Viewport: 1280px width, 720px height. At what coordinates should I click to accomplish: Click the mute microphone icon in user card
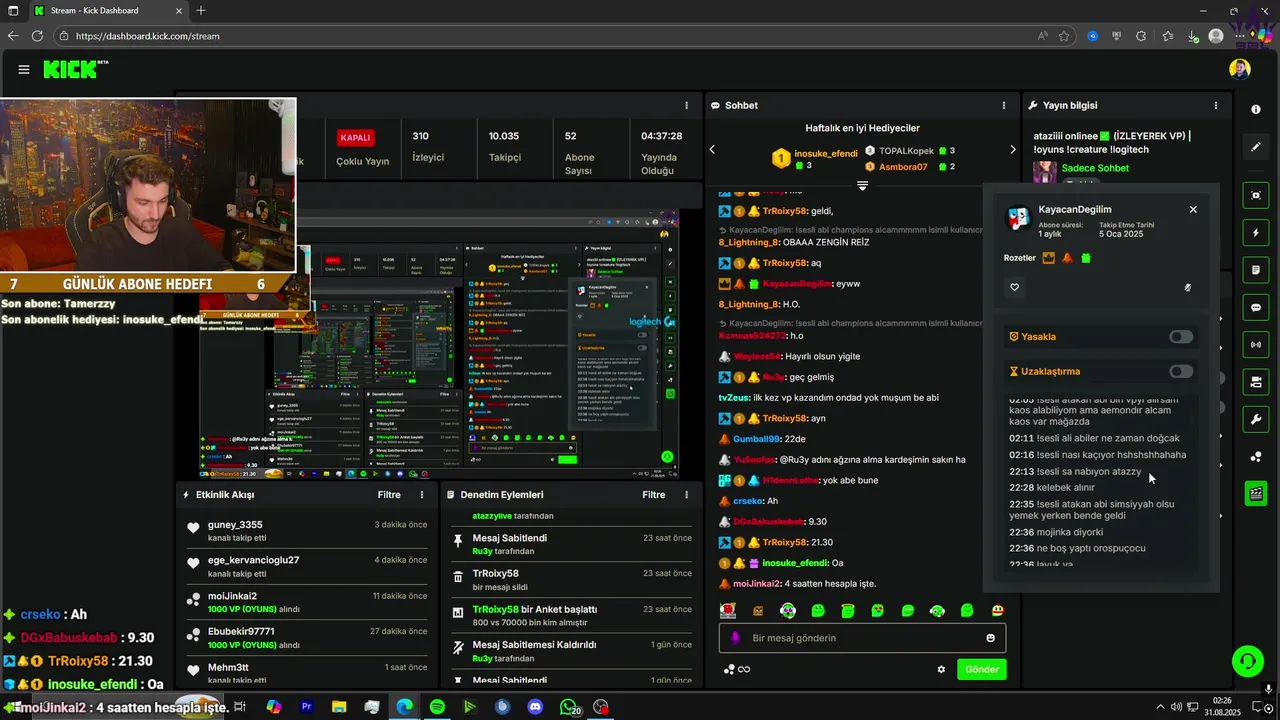coord(1188,287)
